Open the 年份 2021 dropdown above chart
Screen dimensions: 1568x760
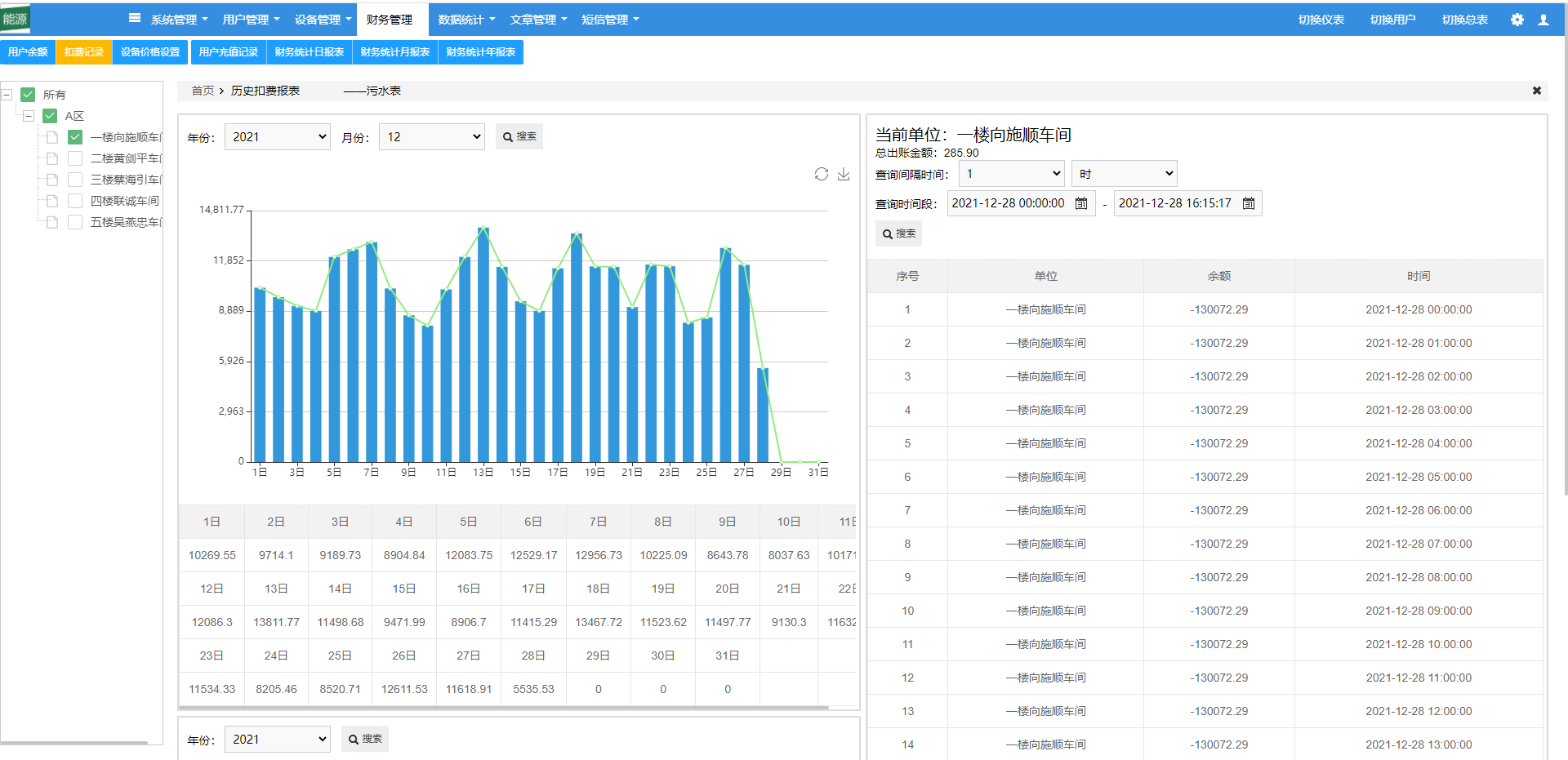click(x=278, y=137)
